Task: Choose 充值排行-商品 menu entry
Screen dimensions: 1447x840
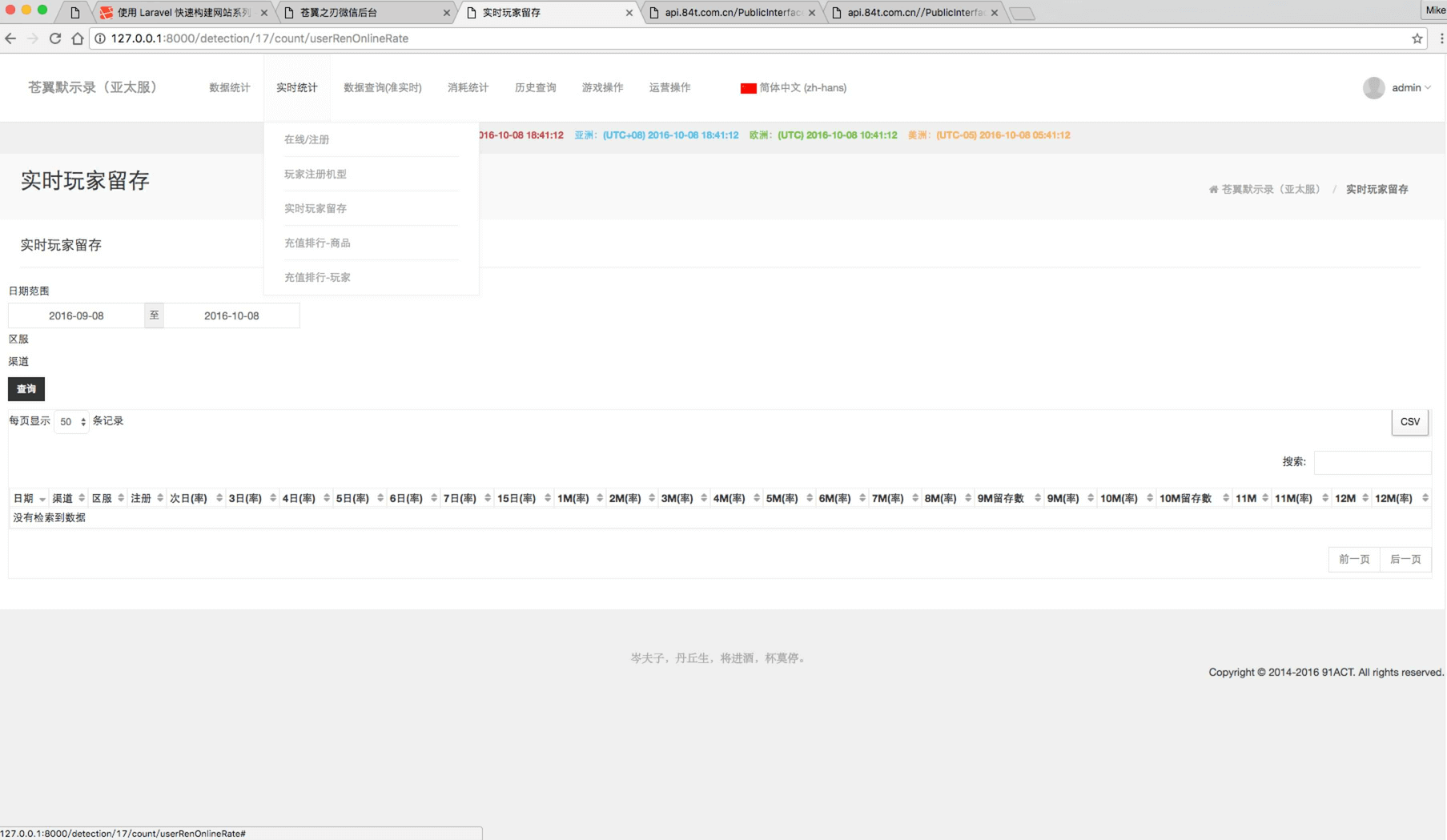Action: (x=317, y=243)
